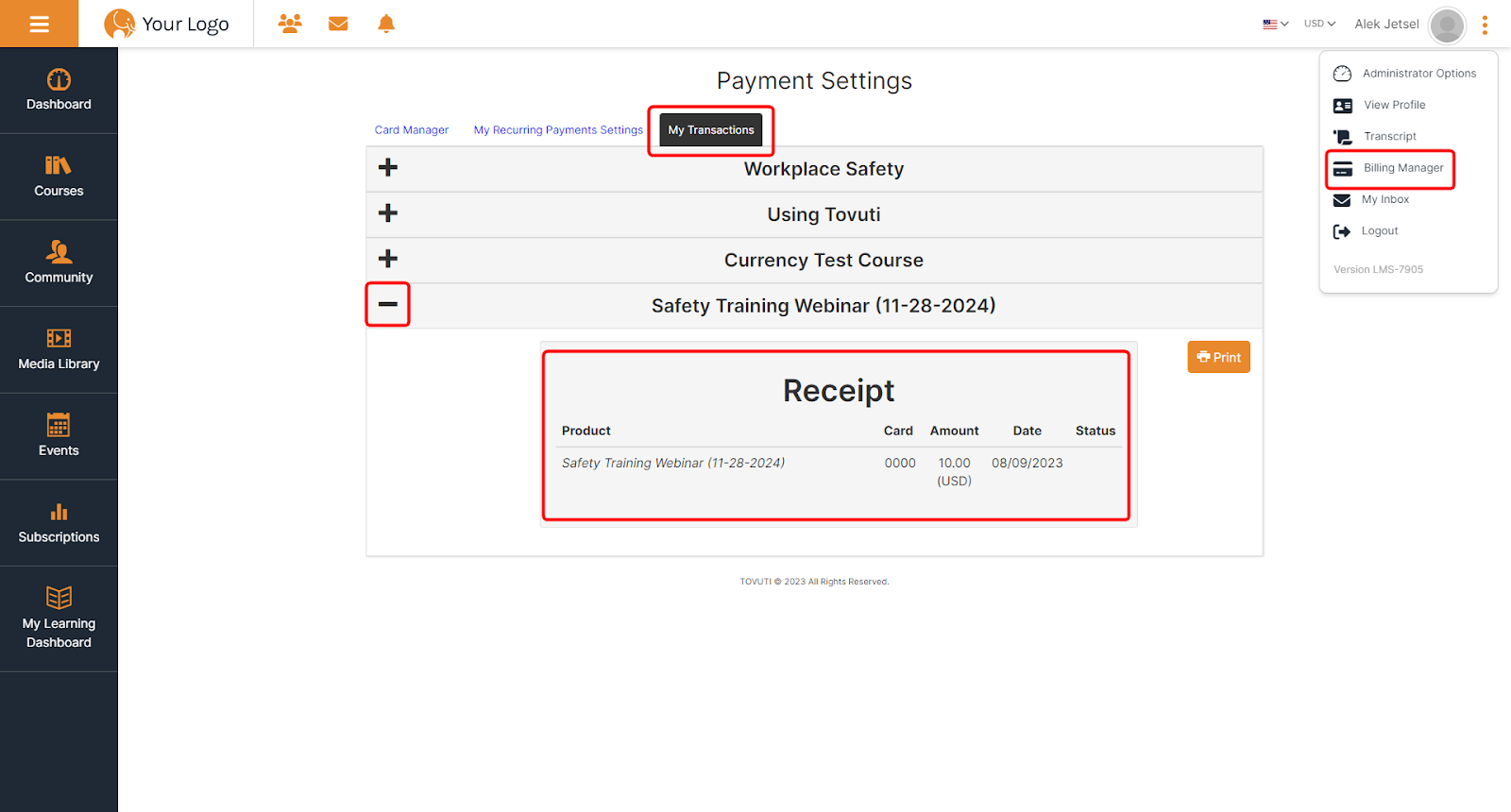The image size is (1511, 812).
Task: Click the Currency Test Course row title
Action: 823,260
